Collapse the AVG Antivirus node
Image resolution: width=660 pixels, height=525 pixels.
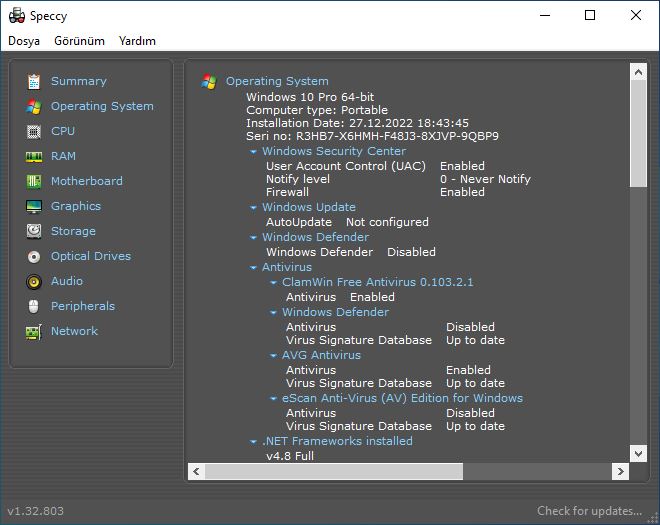point(273,355)
